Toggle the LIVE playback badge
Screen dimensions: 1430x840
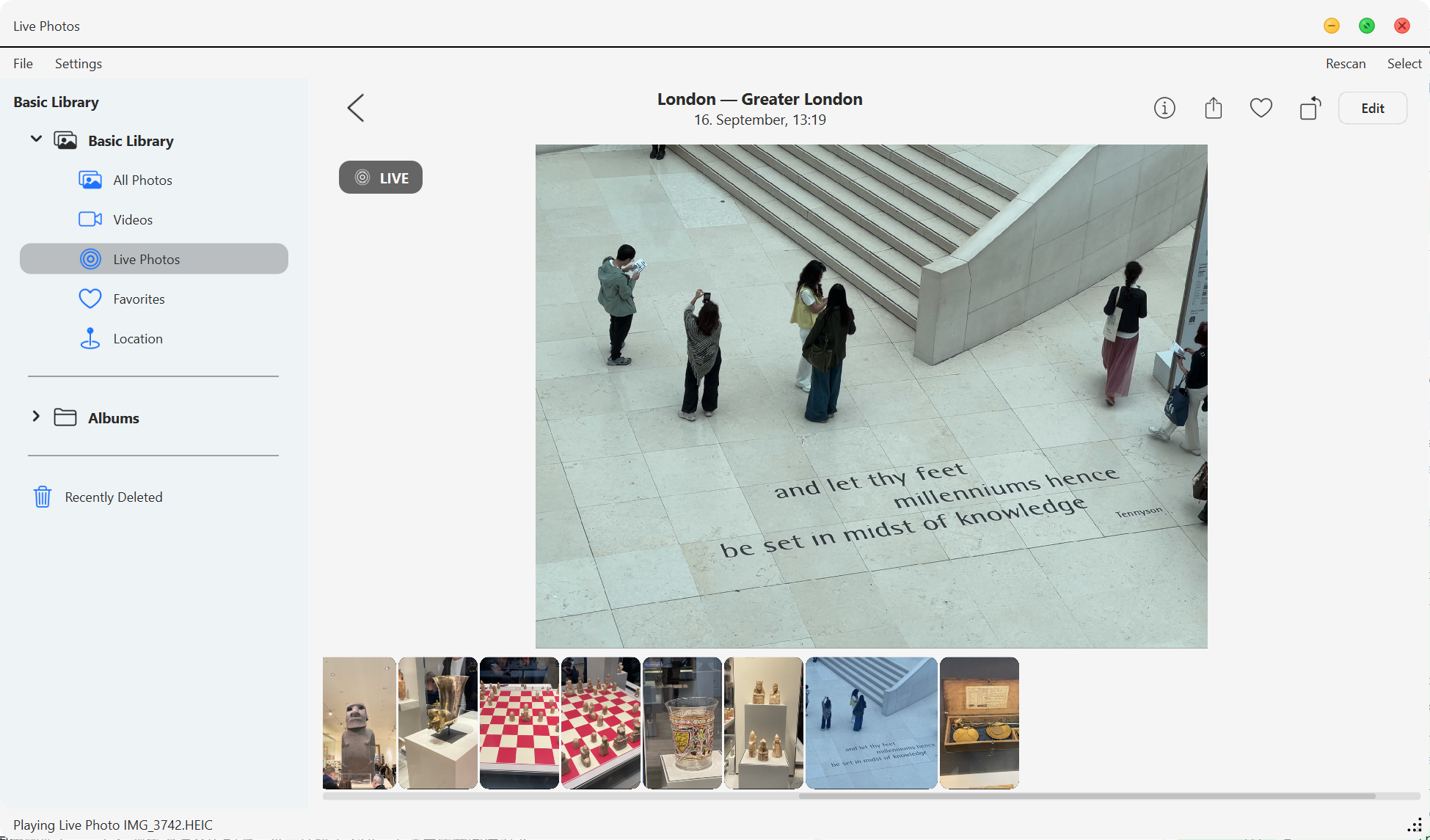click(x=380, y=177)
